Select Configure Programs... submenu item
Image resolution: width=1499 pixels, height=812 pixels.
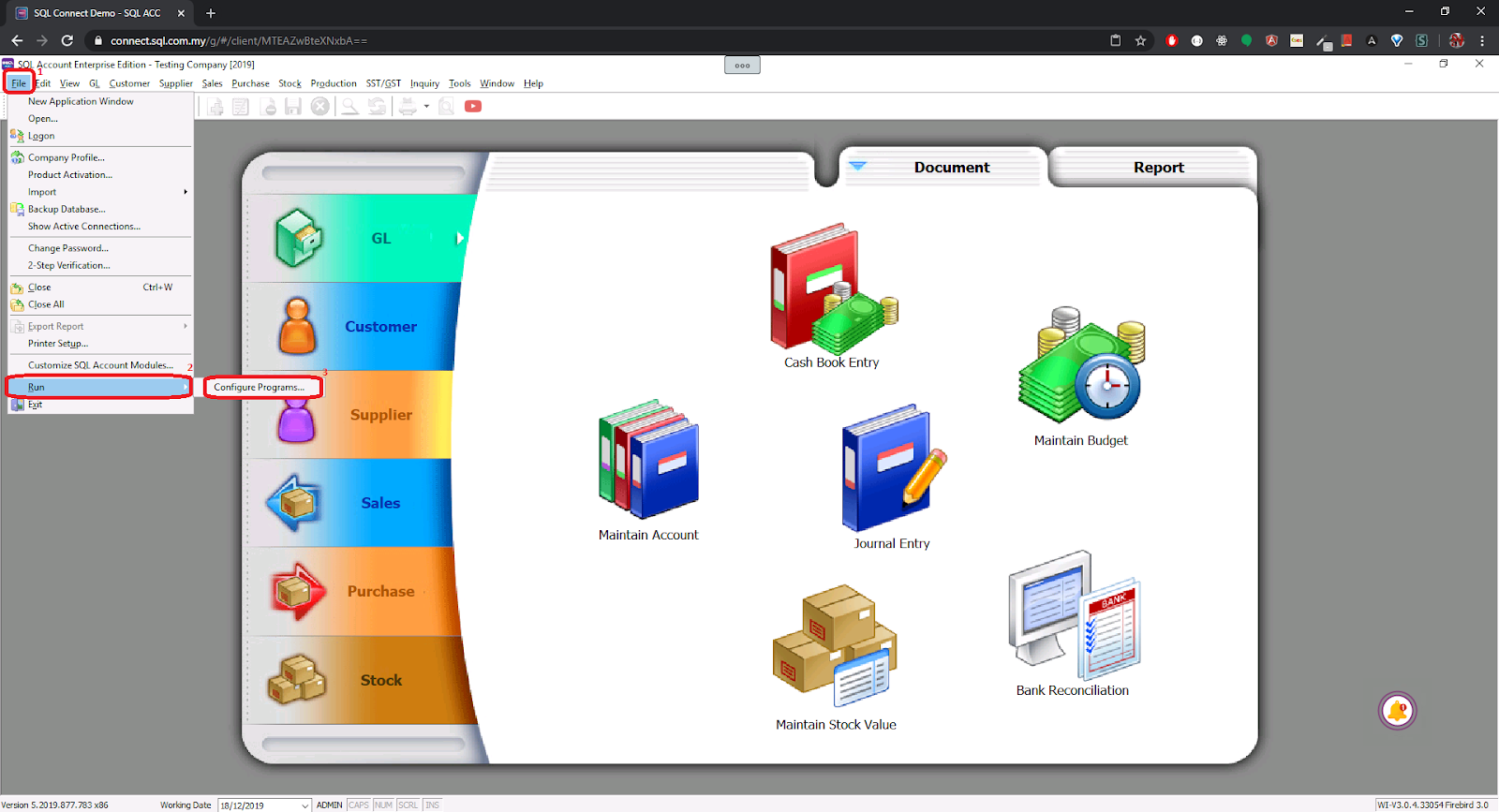tap(263, 387)
